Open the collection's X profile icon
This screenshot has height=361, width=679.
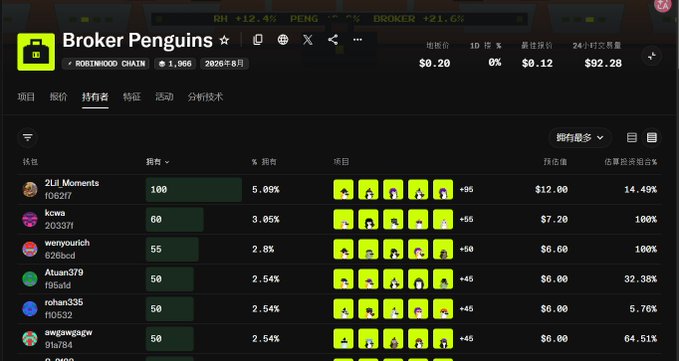307,40
